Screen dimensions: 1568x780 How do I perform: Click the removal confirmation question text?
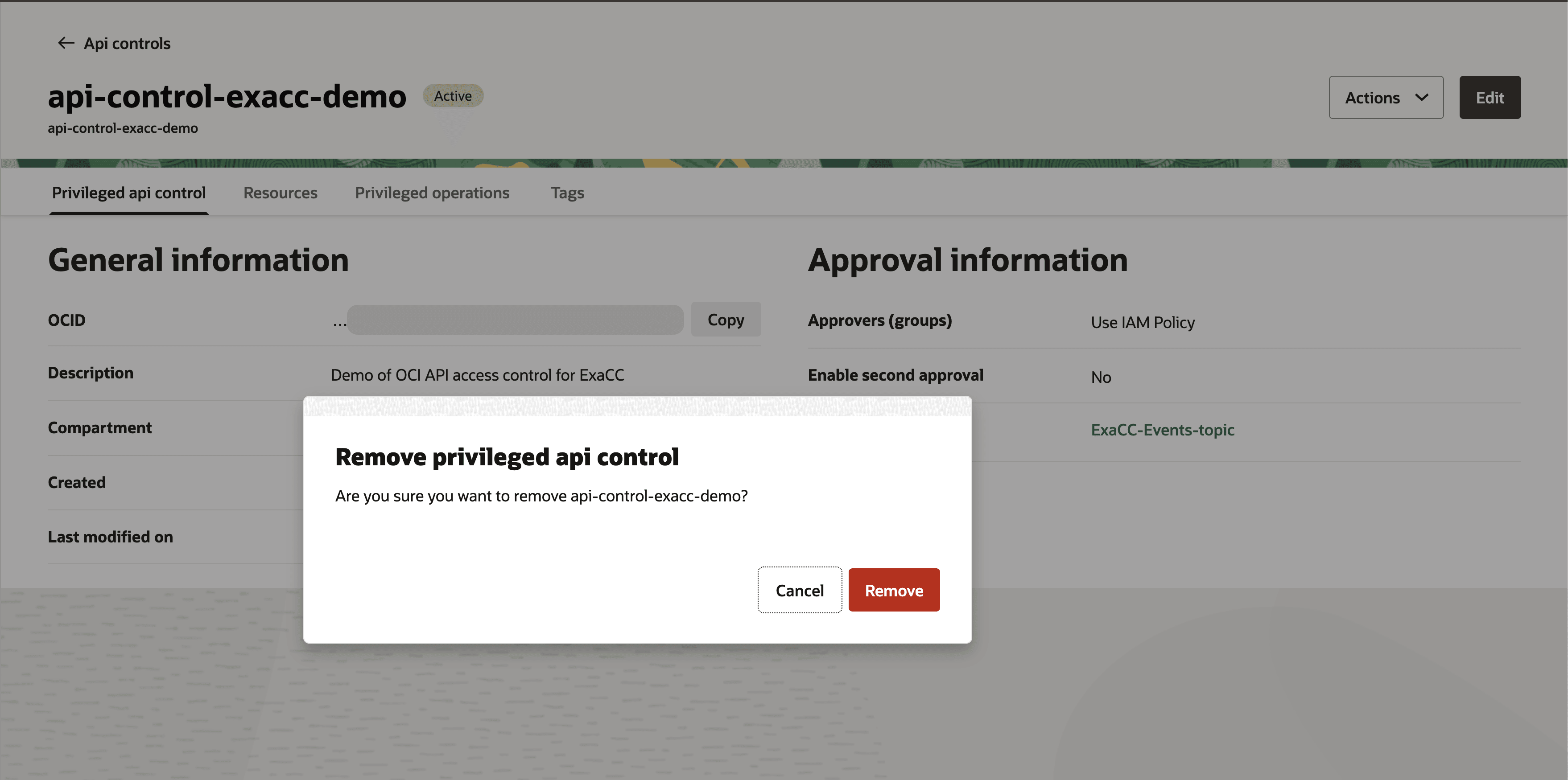coord(541,496)
